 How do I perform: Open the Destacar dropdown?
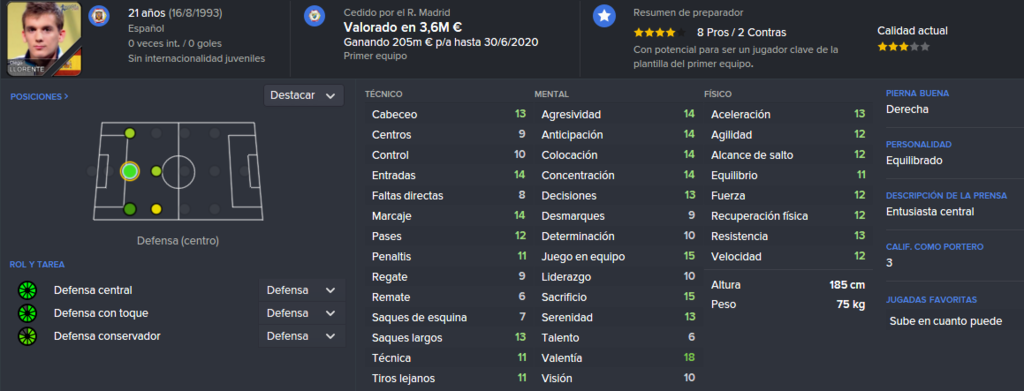(304, 95)
